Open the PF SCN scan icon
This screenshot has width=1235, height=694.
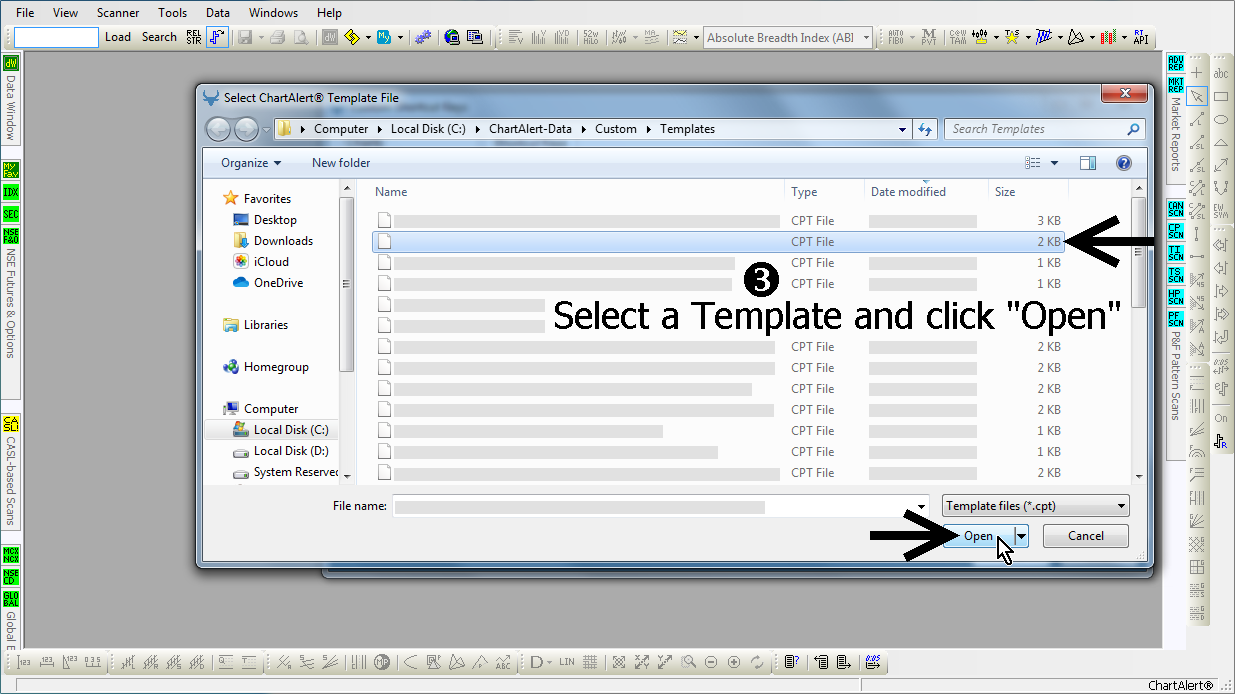coord(1175,319)
